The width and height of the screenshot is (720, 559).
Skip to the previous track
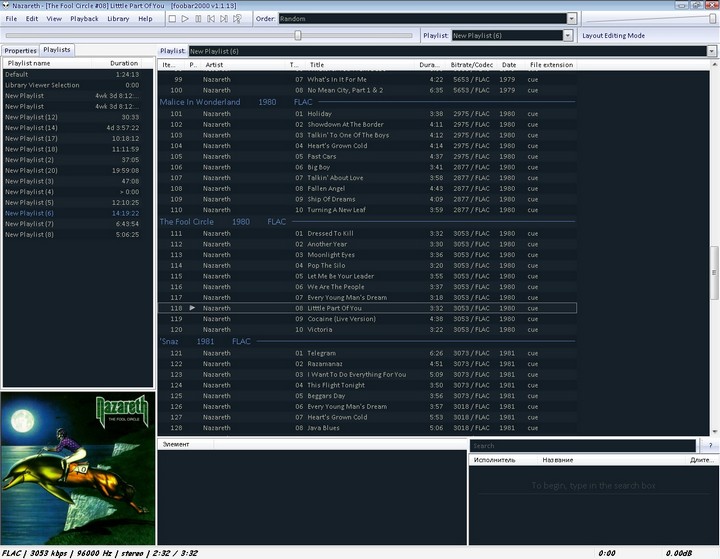coord(211,18)
